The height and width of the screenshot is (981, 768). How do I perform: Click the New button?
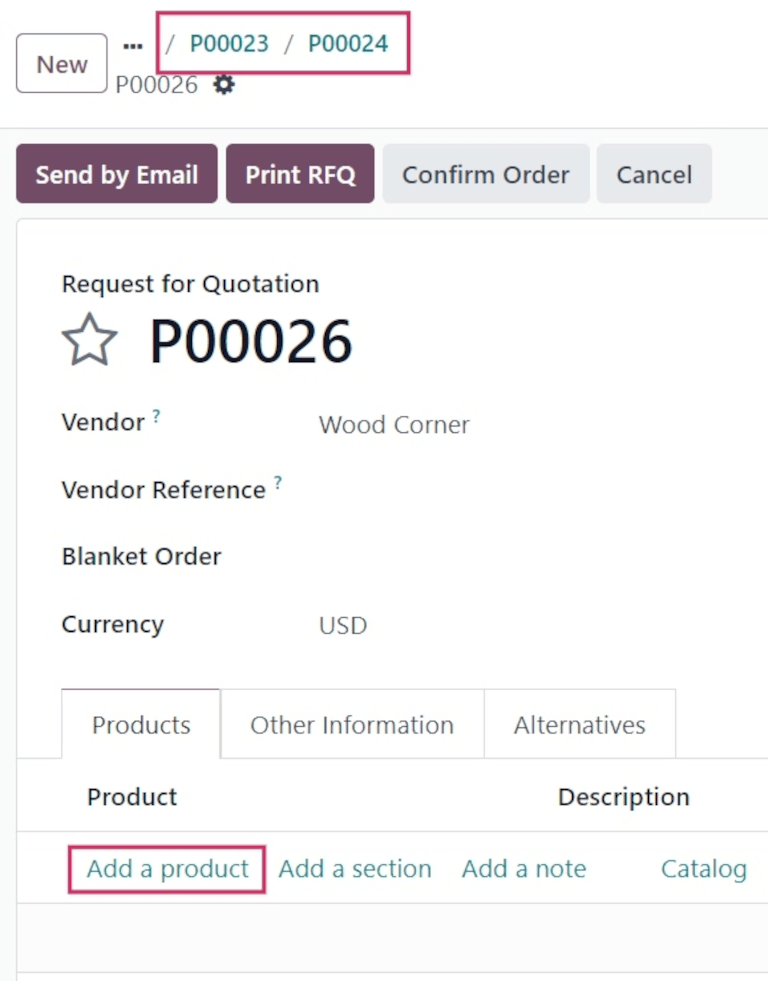click(x=61, y=64)
